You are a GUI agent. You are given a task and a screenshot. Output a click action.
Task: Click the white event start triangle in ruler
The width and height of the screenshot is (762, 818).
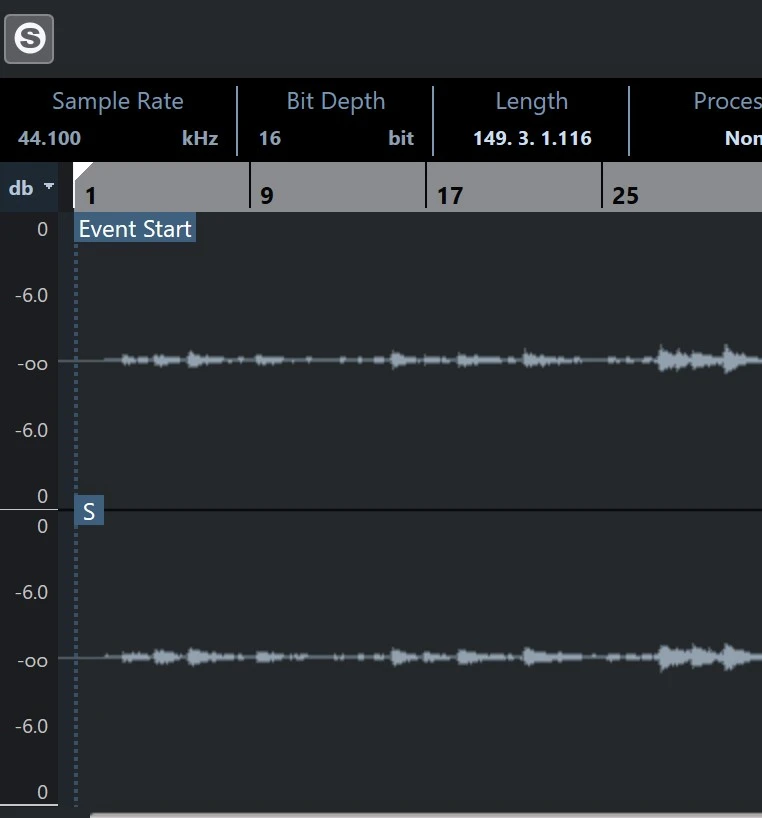[82, 171]
